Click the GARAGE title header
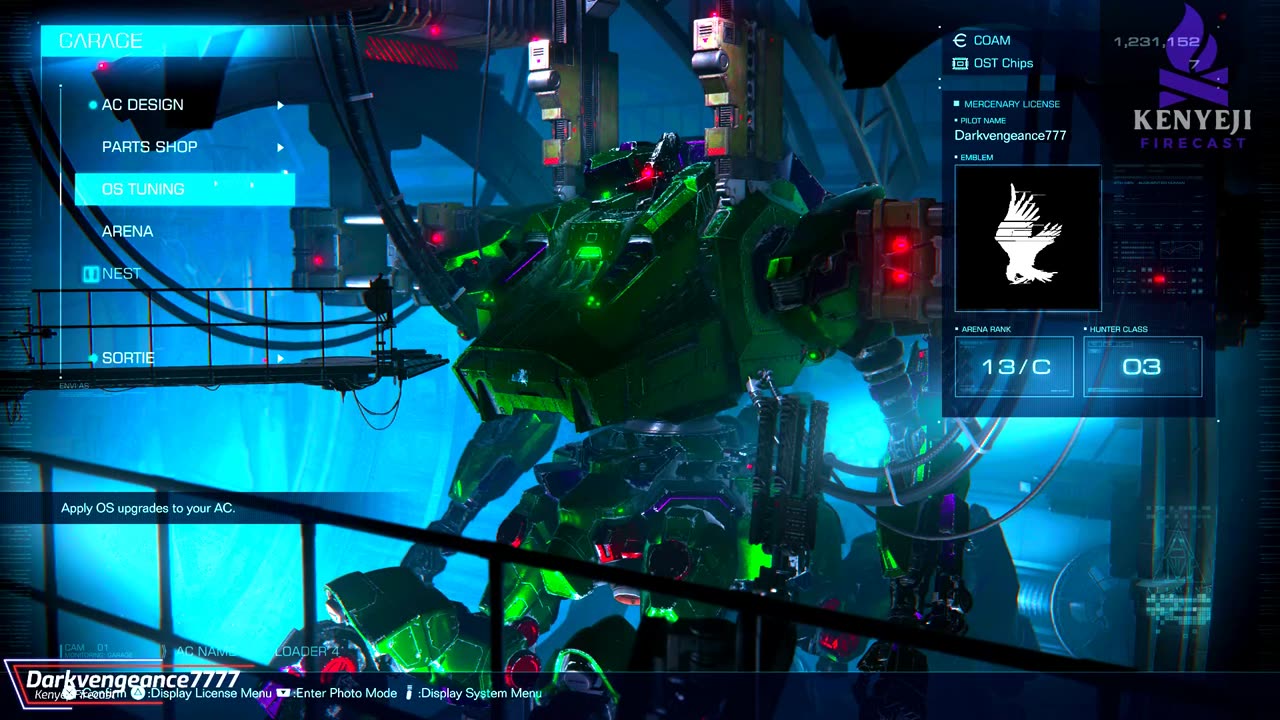 click(100, 41)
